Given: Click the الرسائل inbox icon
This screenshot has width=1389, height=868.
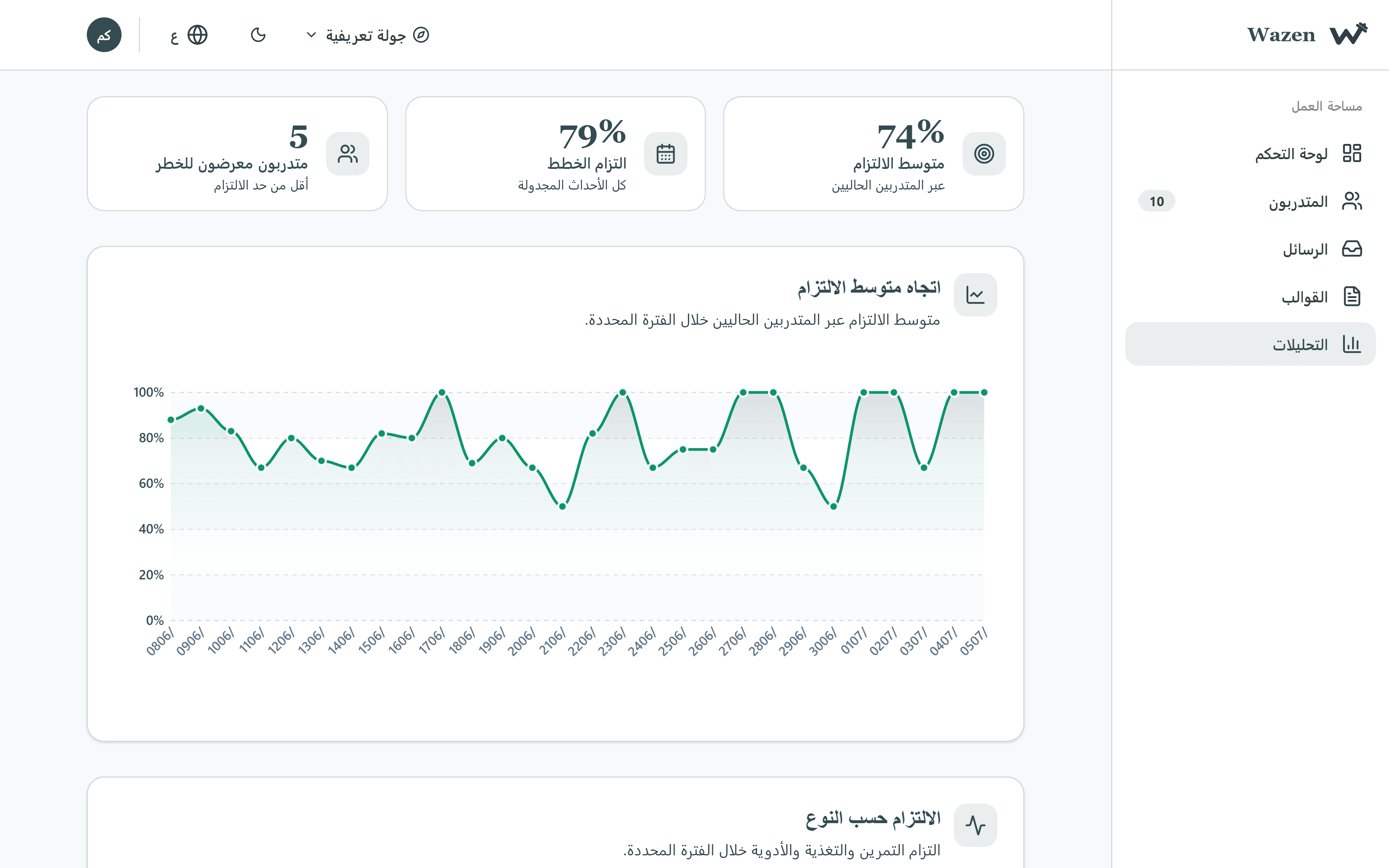Looking at the screenshot, I should point(1352,249).
